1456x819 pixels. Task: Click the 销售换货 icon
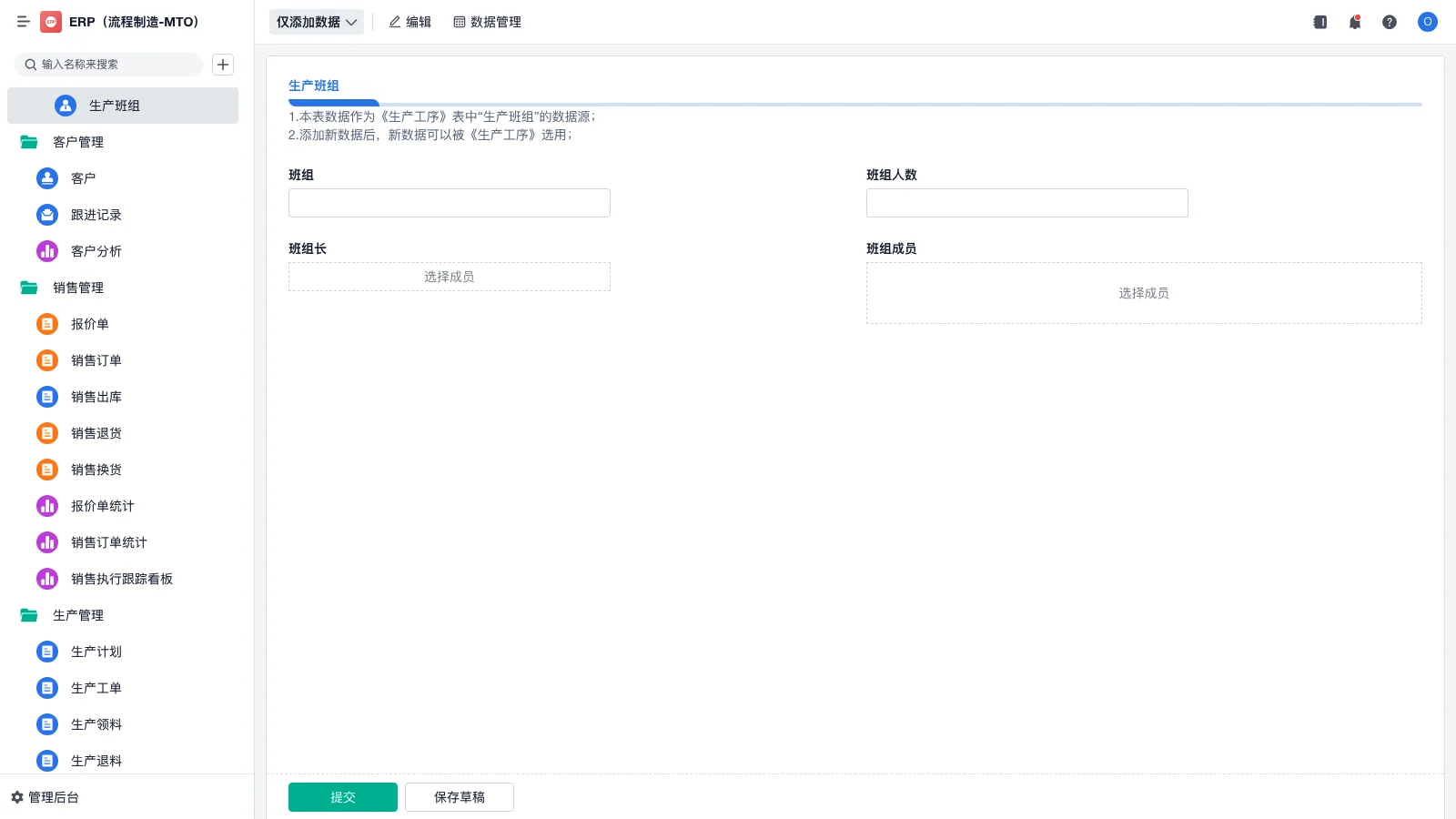(x=47, y=470)
